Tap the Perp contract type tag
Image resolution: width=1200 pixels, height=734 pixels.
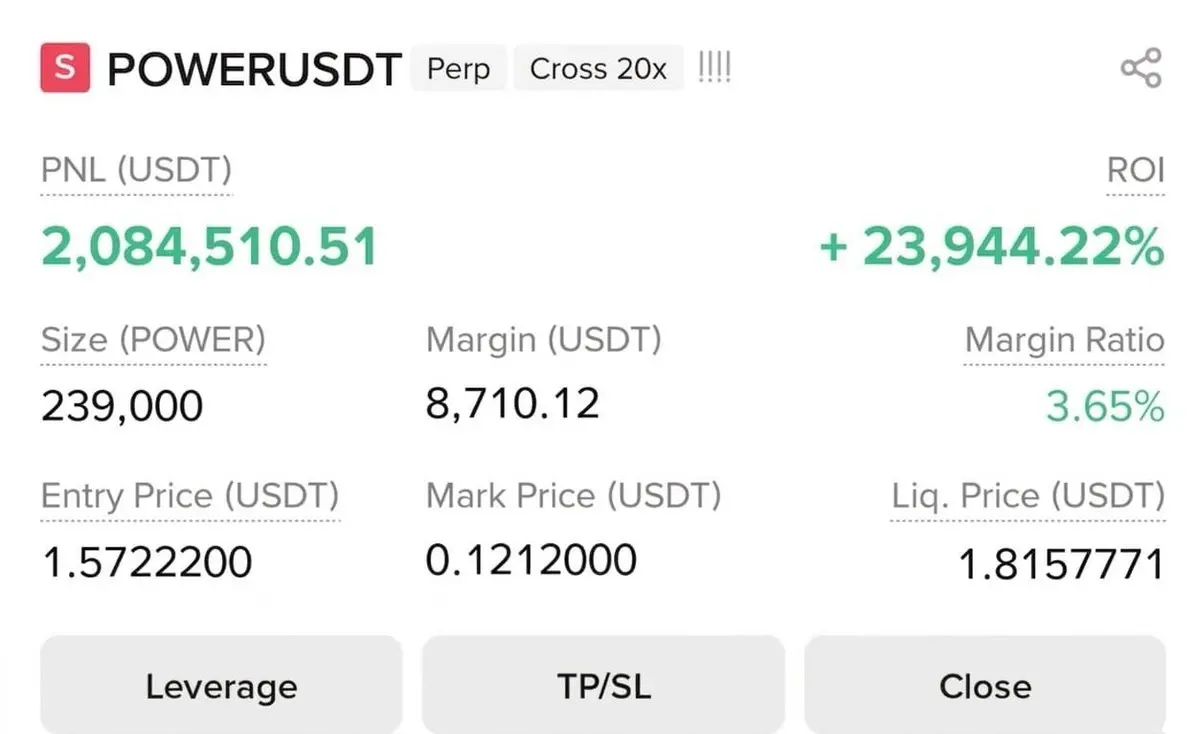pos(459,69)
